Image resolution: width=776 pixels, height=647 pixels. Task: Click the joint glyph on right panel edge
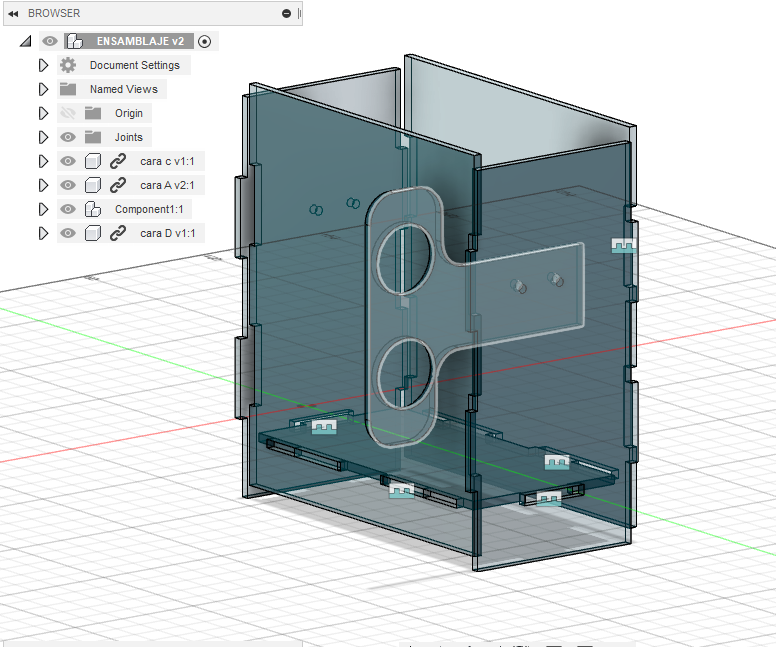click(624, 246)
